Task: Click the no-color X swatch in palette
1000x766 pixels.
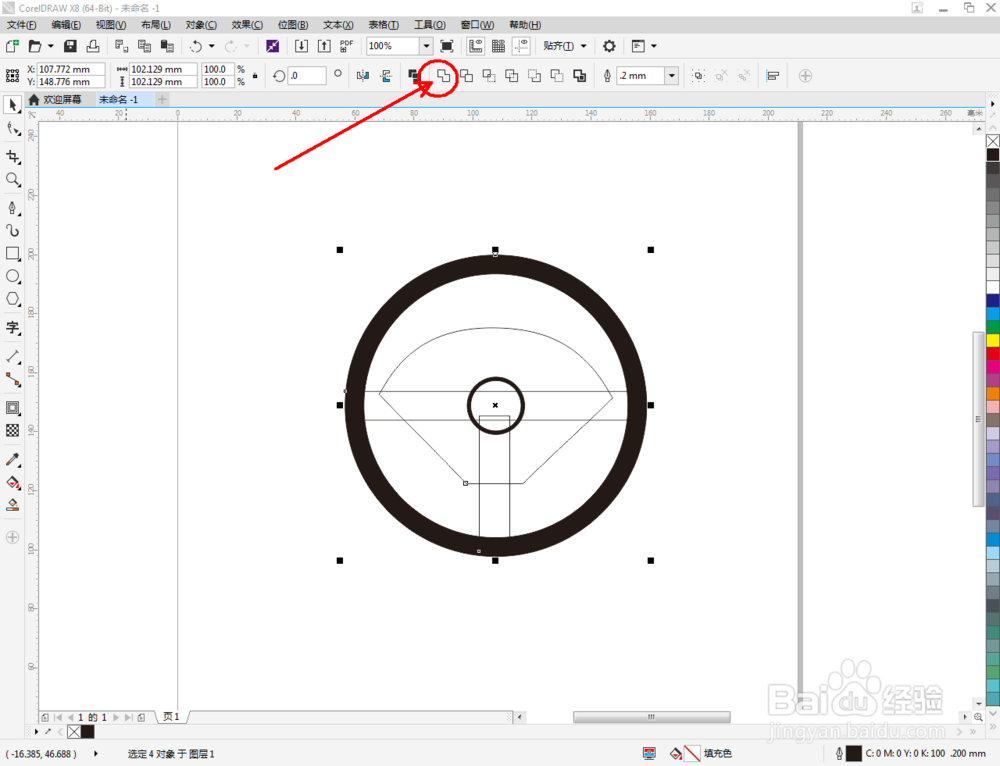Action: [x=993, y=141]
